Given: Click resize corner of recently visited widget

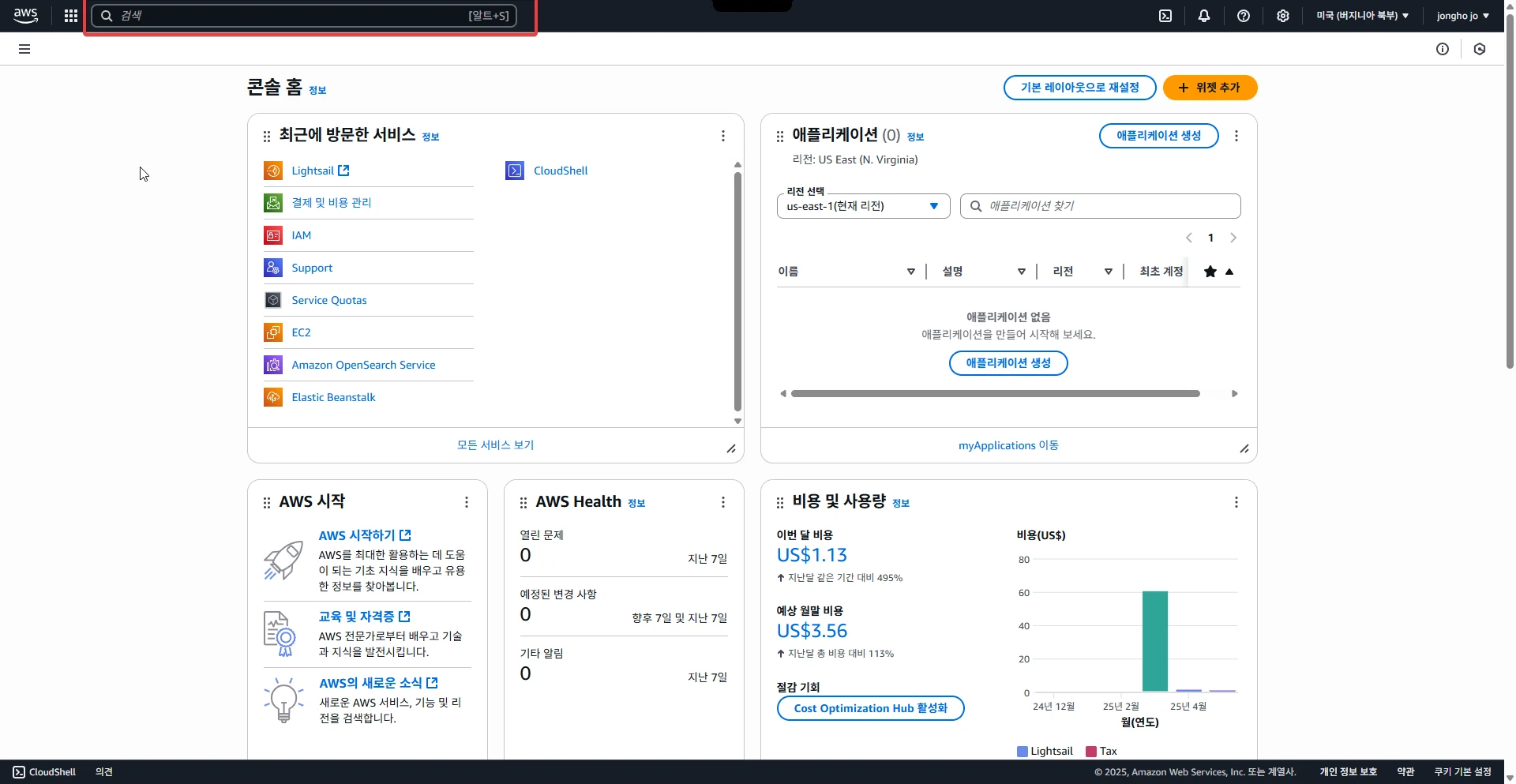Looking at the screenshot, I should 731,448.
